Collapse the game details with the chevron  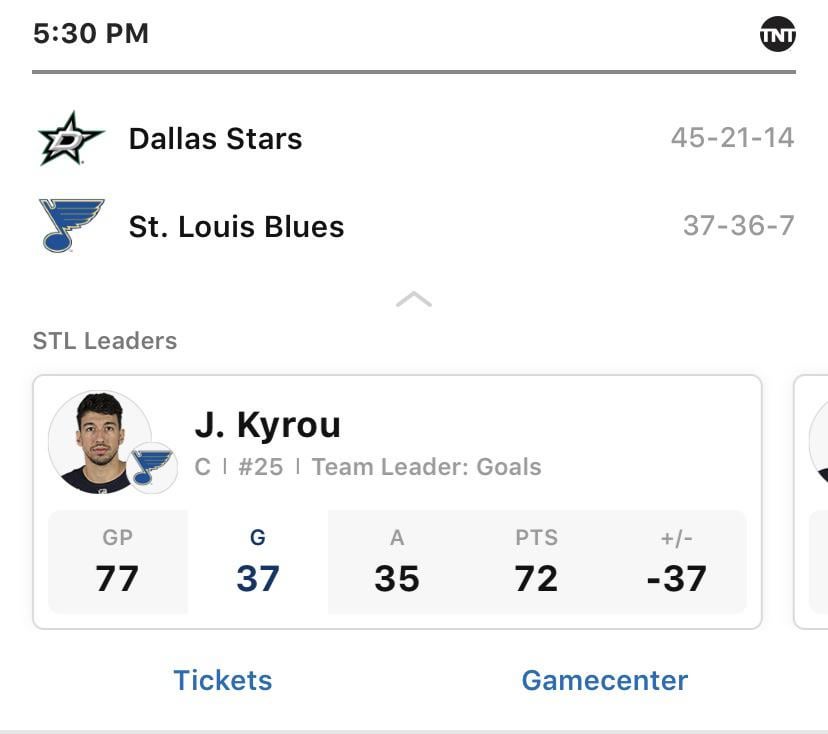click(x=413, y=299)
